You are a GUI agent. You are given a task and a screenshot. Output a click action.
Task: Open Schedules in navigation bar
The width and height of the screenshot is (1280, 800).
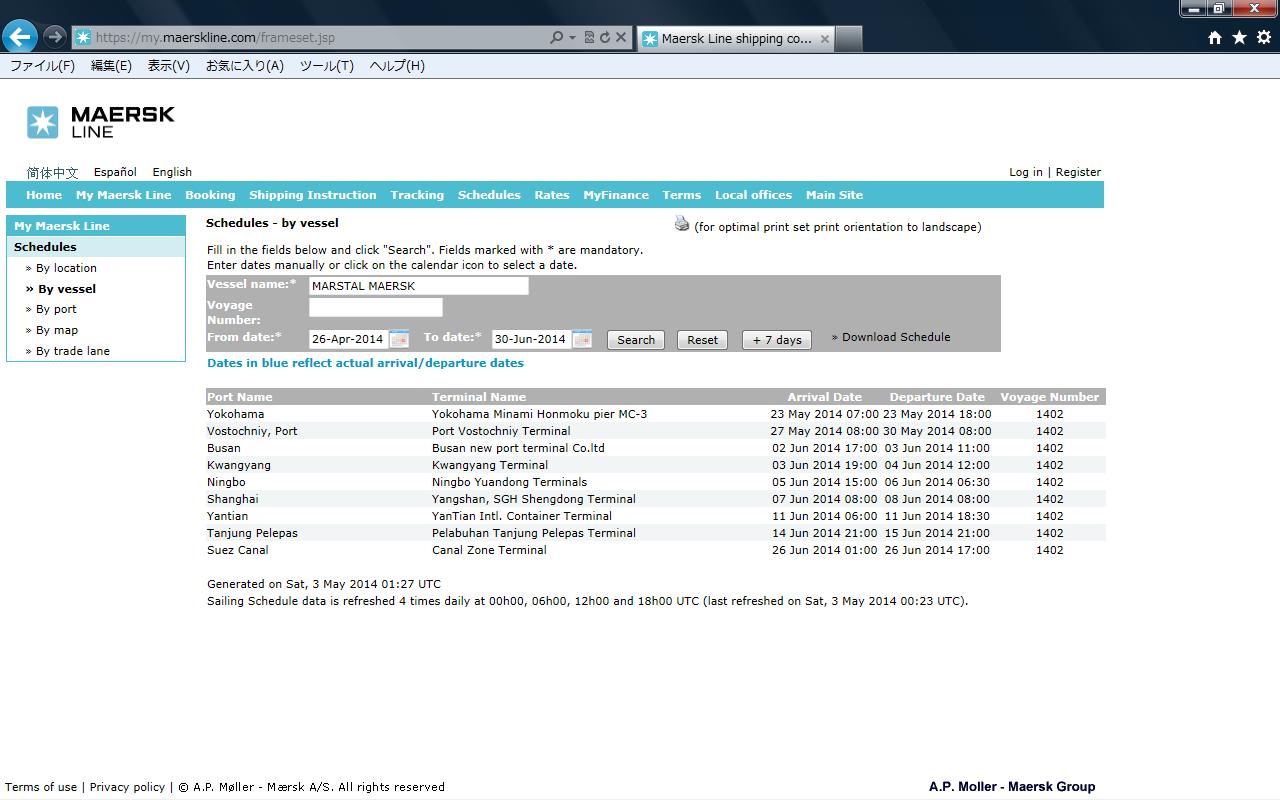click(489, 195)
